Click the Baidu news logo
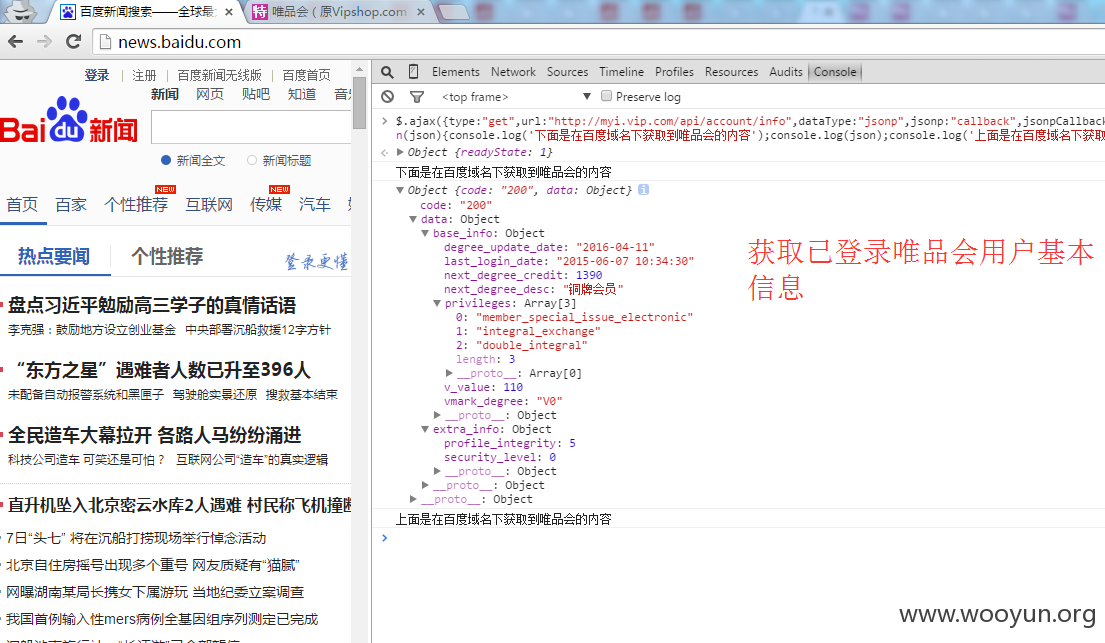 pos(69,121)
